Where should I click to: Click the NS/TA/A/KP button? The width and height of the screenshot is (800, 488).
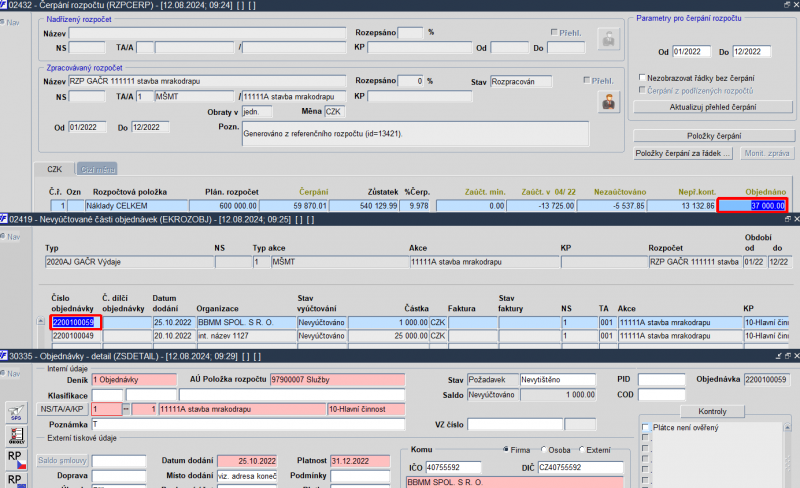tap(62, 409)
